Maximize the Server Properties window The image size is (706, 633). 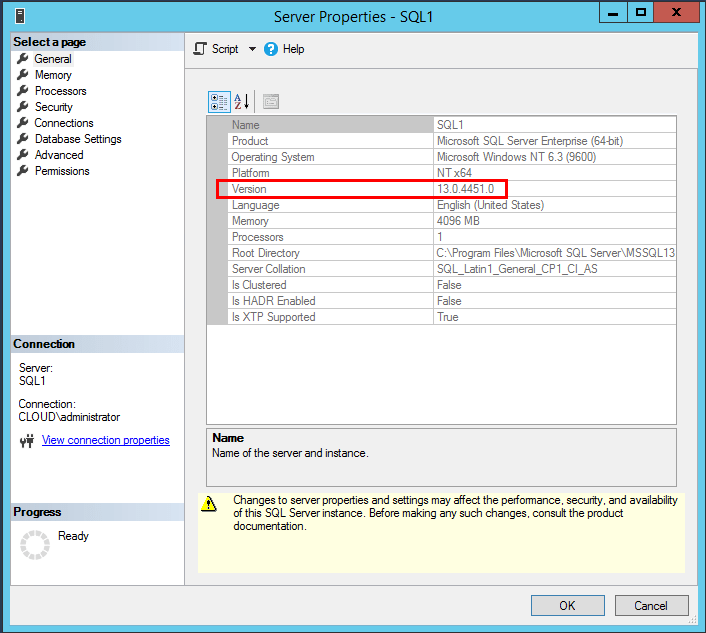[641, 12]
